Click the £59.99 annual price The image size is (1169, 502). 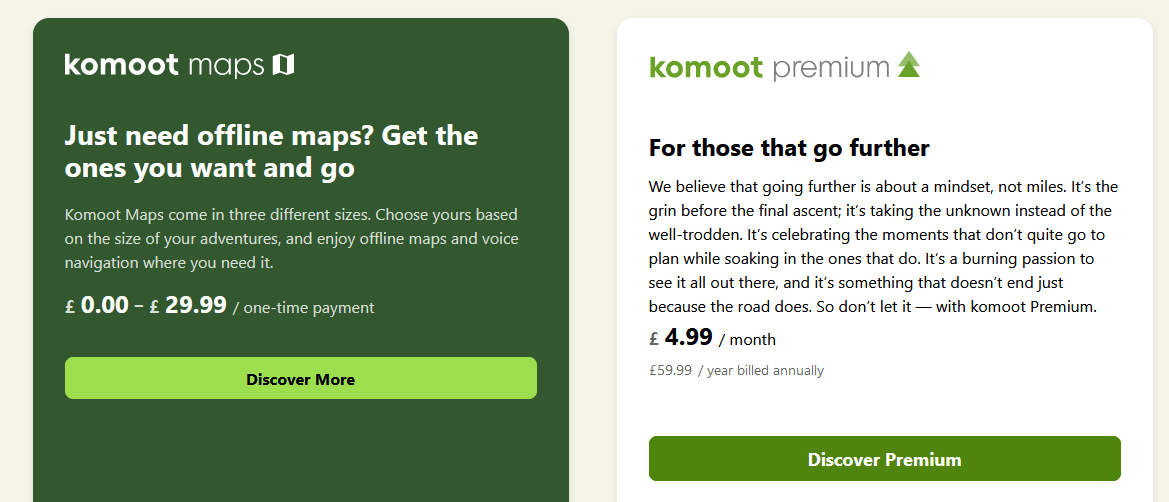point(670,371)
